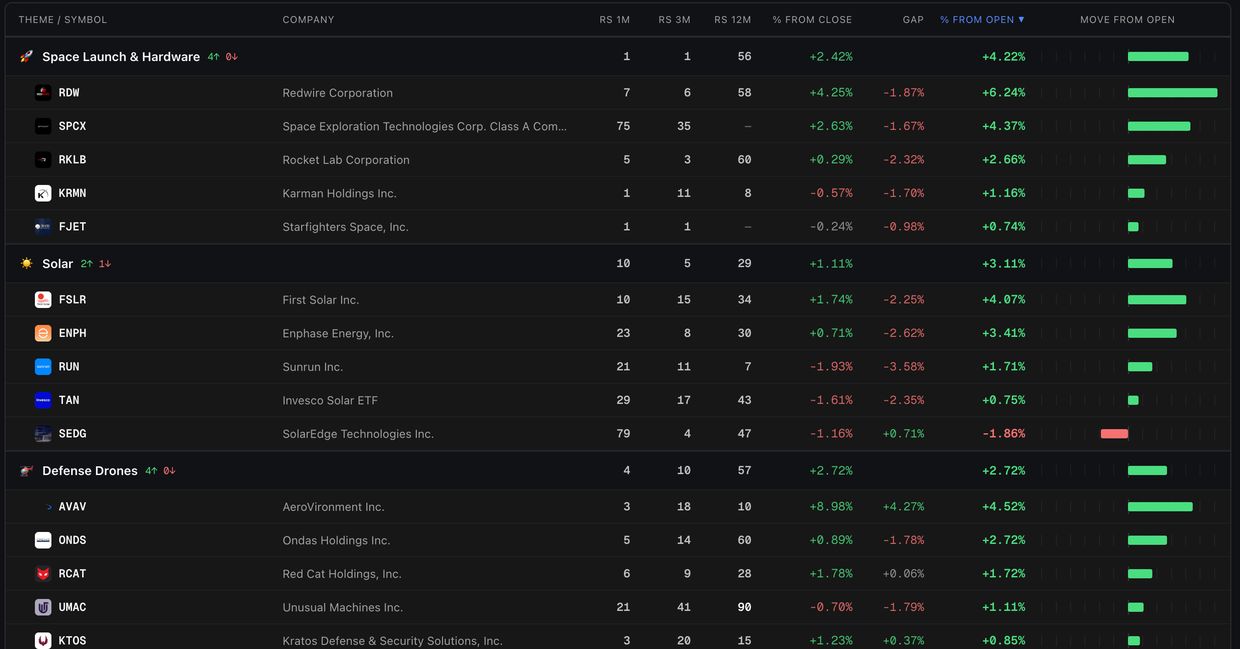The width and height of the screenshot is (1240, 649).
Task: Click the Invesco Solar ETF name
Action: pyautogui.click(x=330, y=401)
